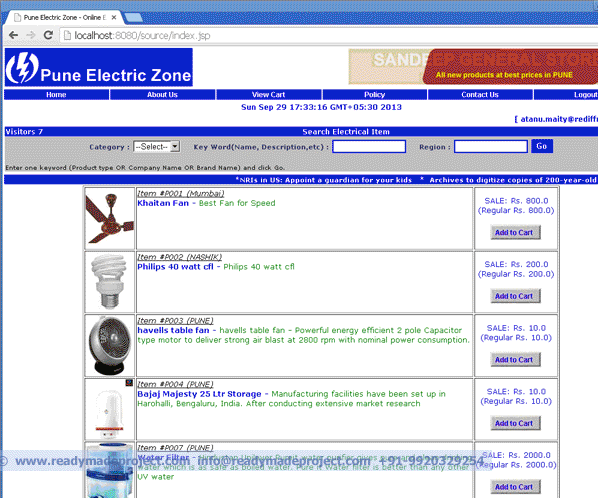598x498 pixels.
Task: Open the Khaitan Fan product image
Action: [x=109, y=218]
